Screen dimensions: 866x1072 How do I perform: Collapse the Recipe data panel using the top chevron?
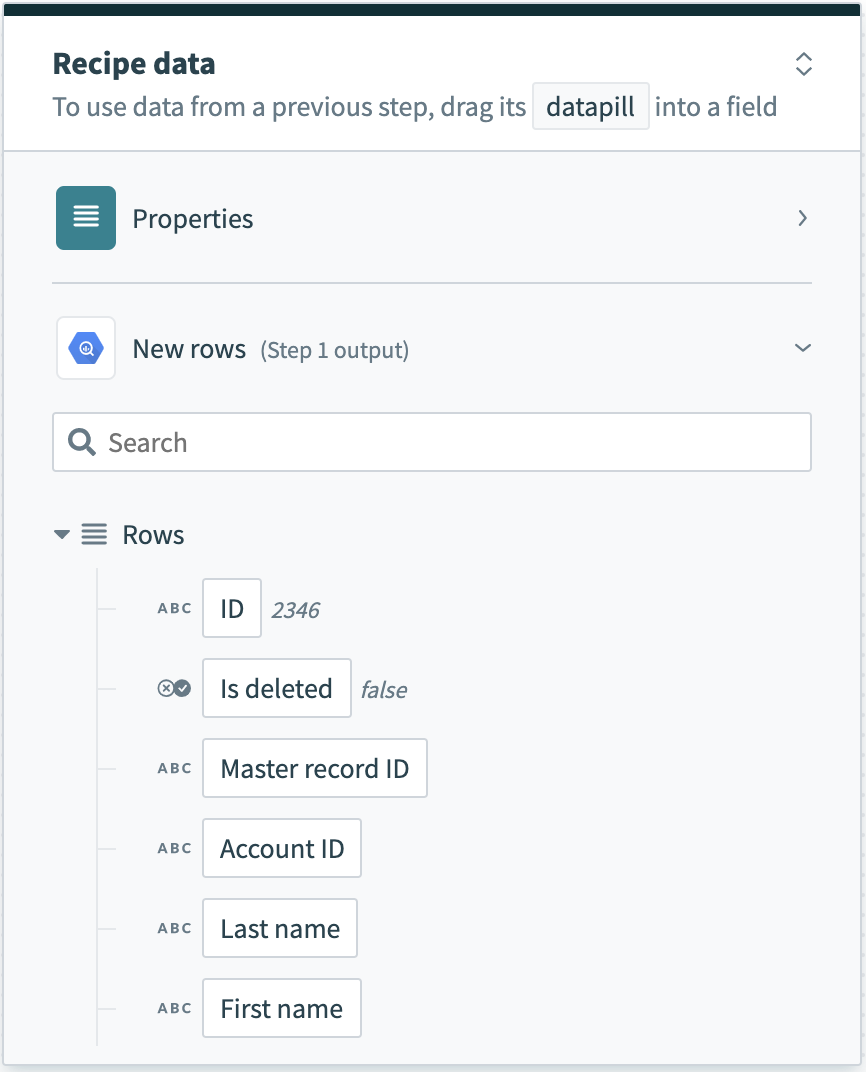point(803,64)
